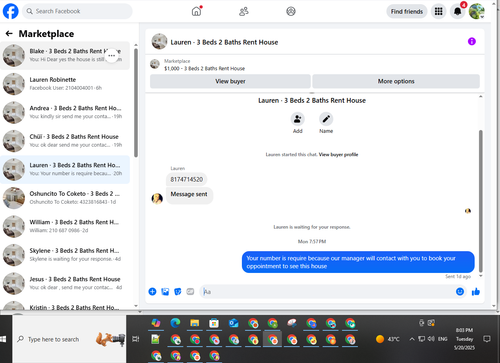Screen dimensions: 500x363
Task: Click the Add people icon
Action: [298, 119]
